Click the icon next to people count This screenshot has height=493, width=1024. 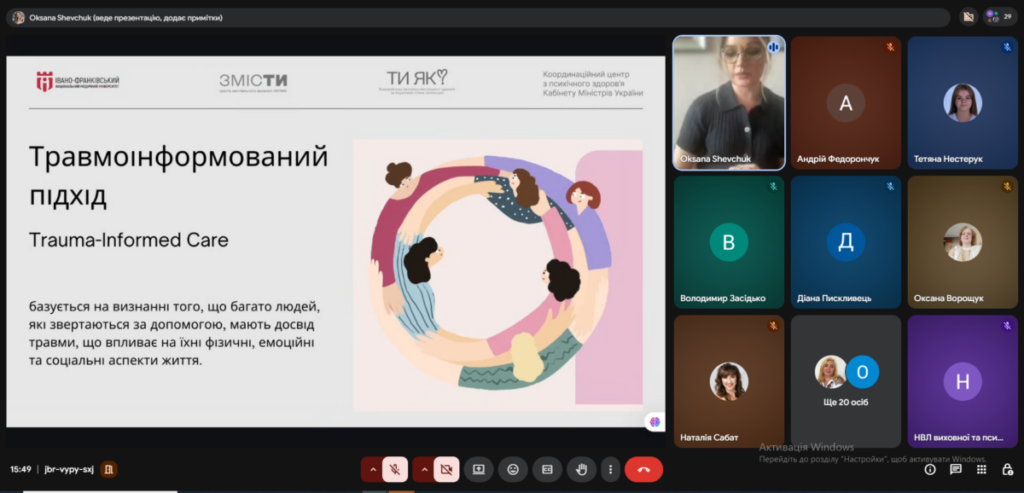(x=968, y=17)
